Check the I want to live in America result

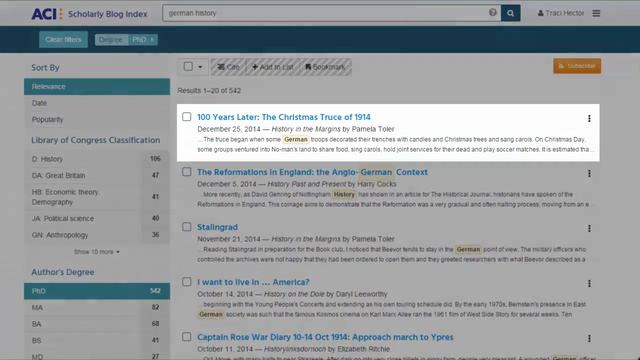click(187, 282)
